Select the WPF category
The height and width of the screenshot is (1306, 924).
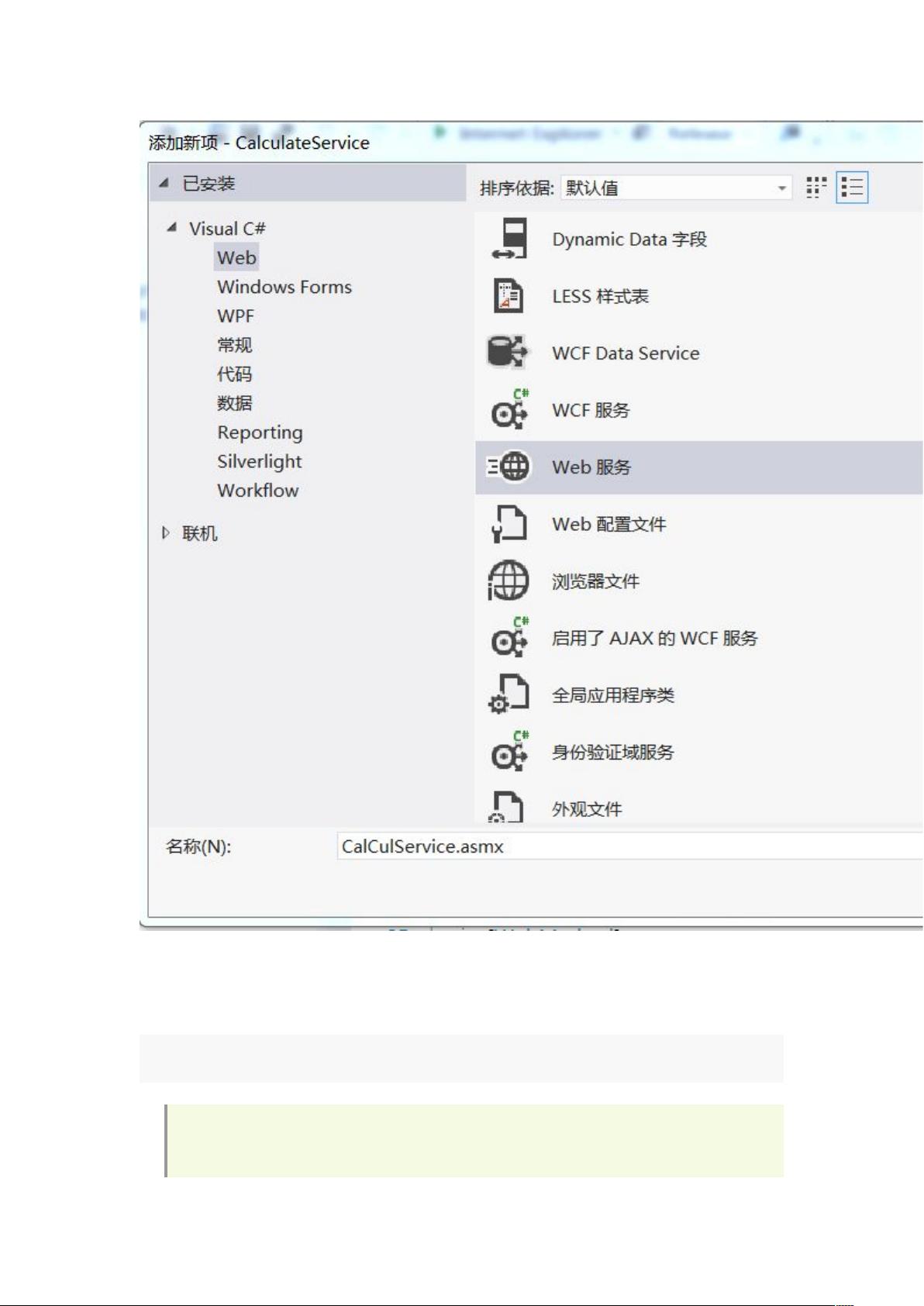coord(236,316)
